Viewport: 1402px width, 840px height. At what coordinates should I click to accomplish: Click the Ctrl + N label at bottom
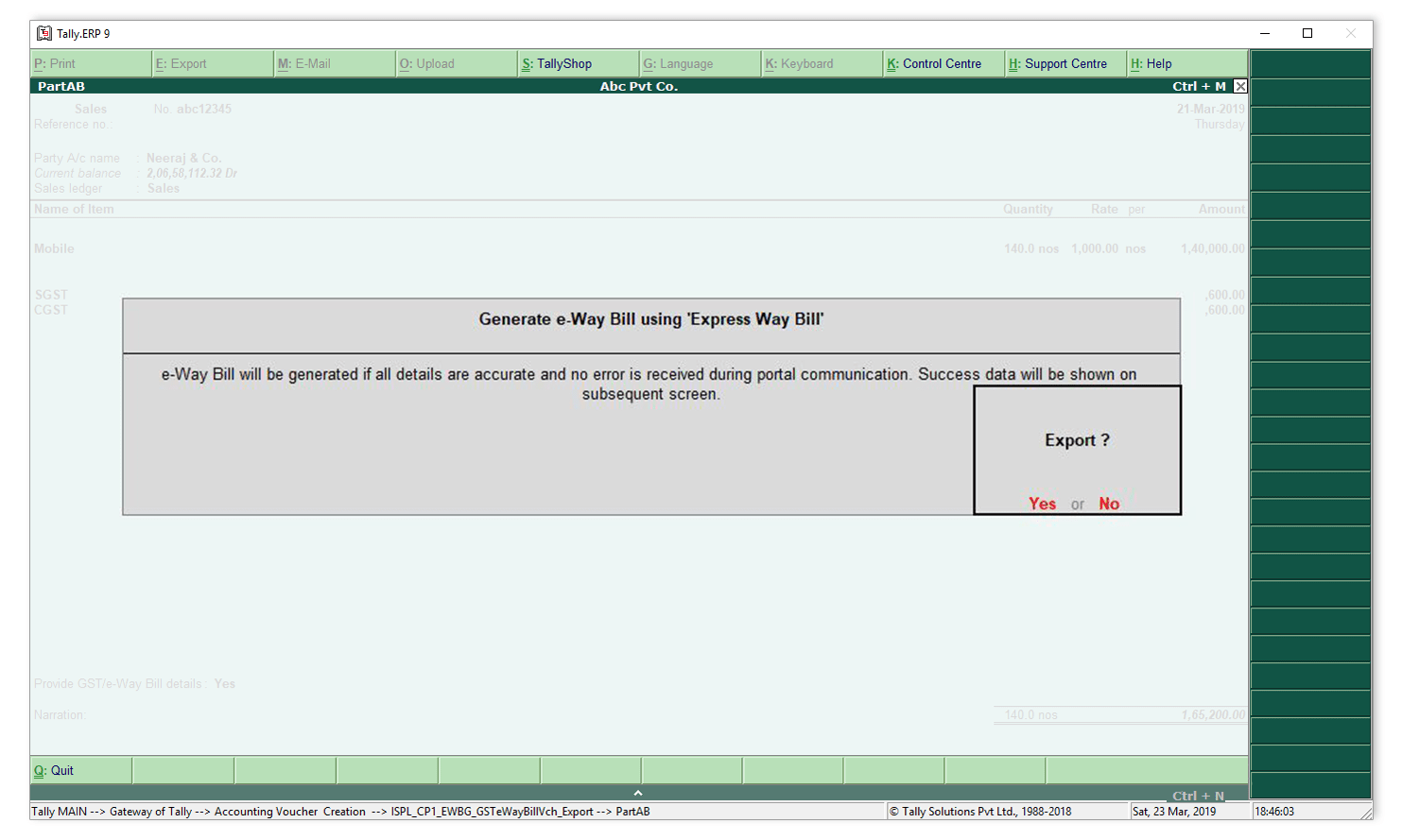(1198, 796)
